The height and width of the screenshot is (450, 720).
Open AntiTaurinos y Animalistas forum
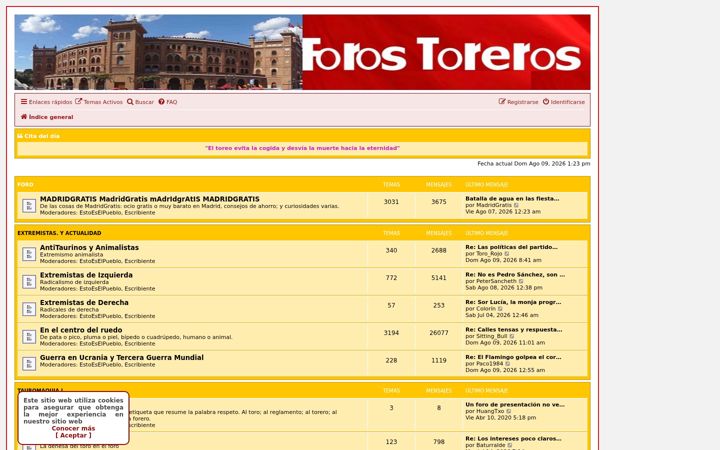pyautogui.click(x=89, y=248)
